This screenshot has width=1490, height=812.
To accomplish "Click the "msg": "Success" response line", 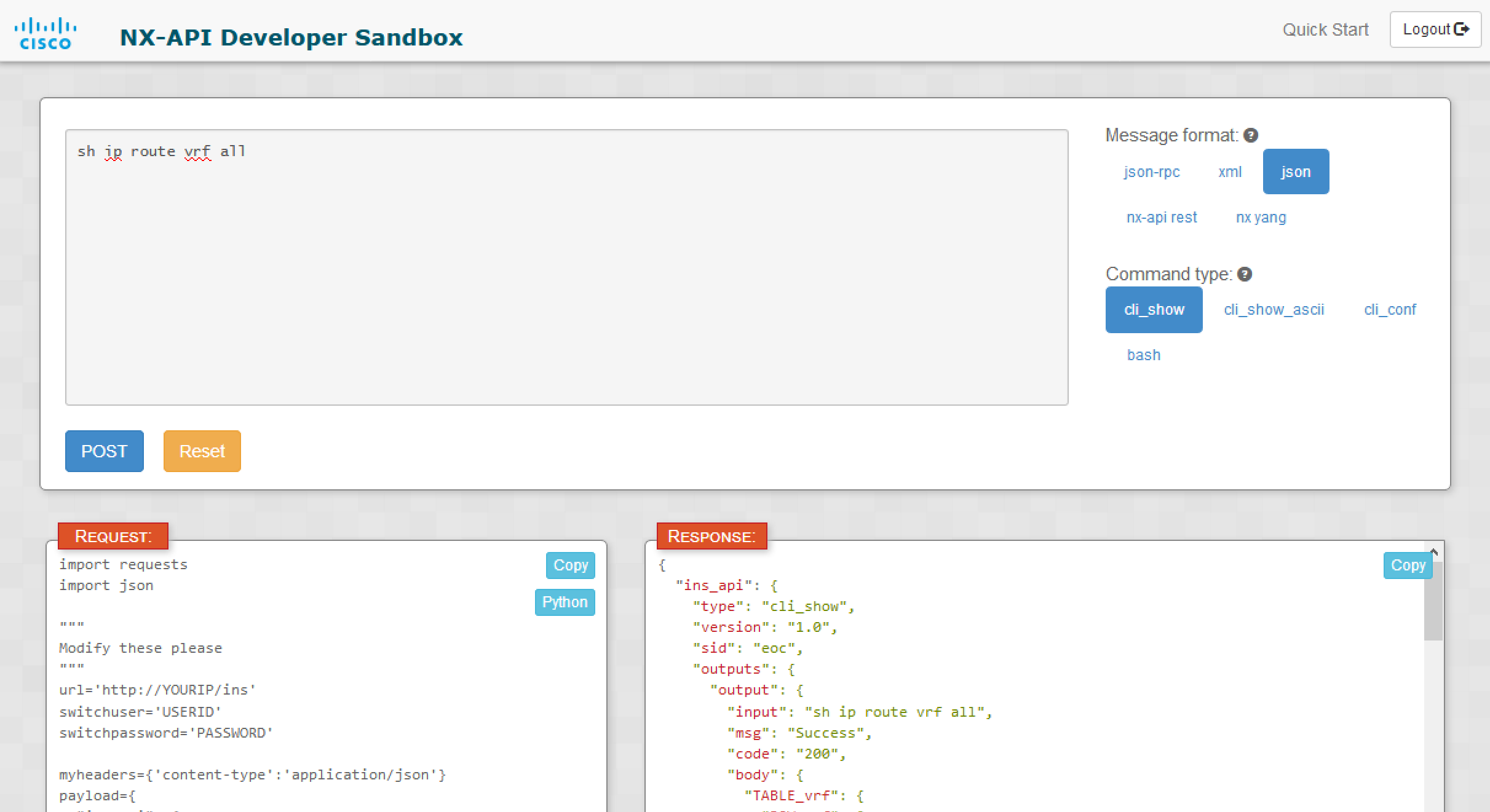I will click(799, 733).
